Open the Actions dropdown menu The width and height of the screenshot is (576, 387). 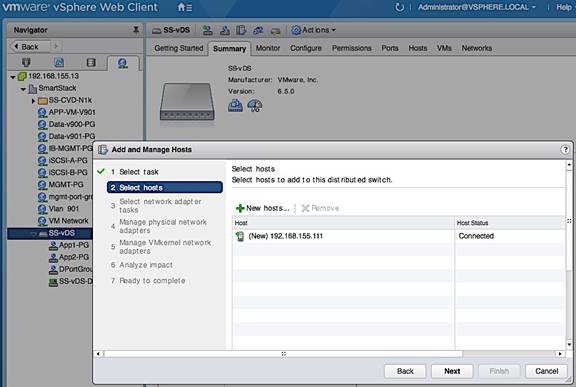[x=314, y=30]
